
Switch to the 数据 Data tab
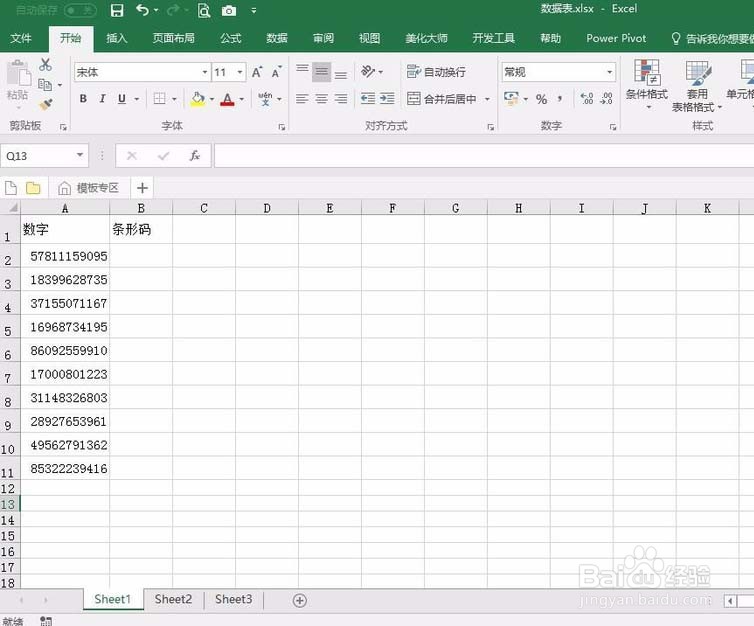pos(277,38)
